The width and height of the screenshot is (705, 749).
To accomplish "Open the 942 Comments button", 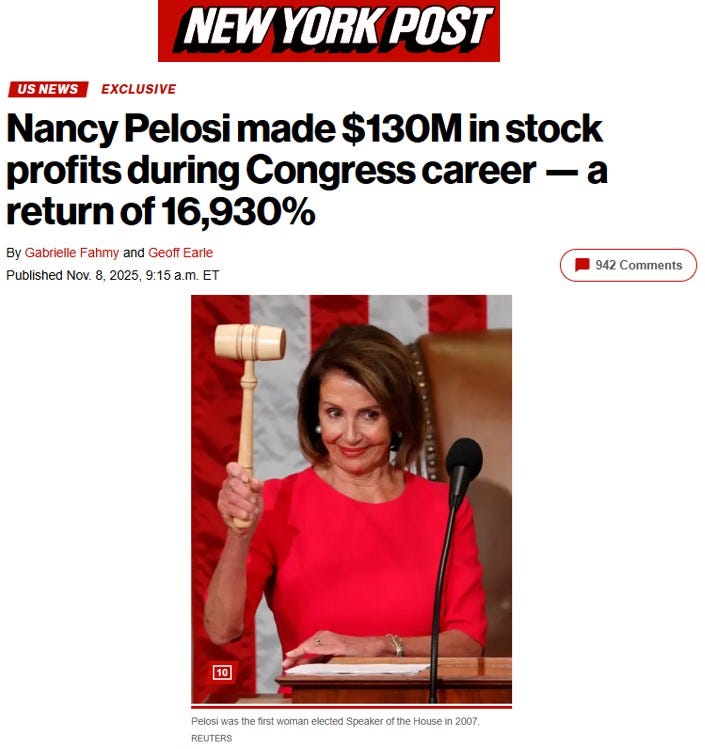I will coord(628,265).
